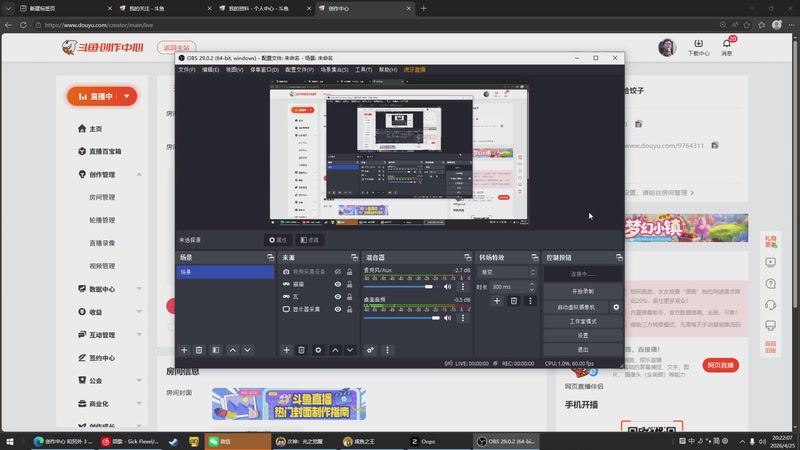The height and width of the screenshot is (450, 800).
Task: Click 工作室模式 button in OBS
Action: [x=583, y=321]
